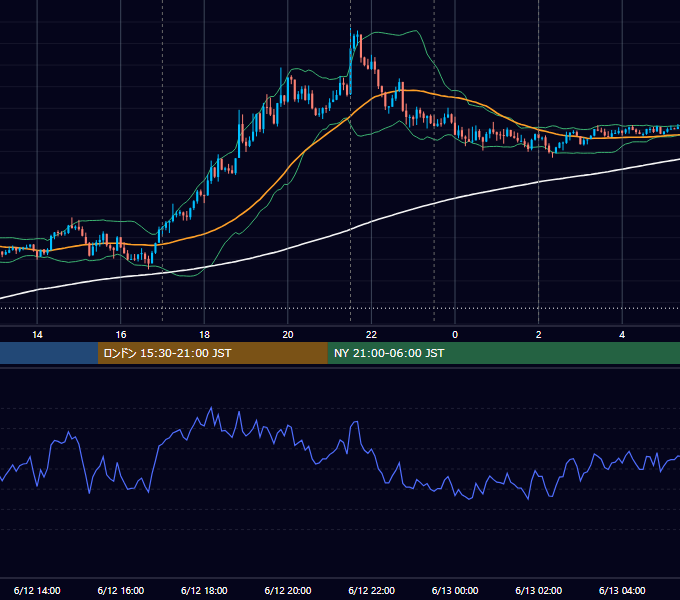Screen dimensions: 680x600
Task: Click the 6/13 04:00 date label
Action: tap(622, 590)
